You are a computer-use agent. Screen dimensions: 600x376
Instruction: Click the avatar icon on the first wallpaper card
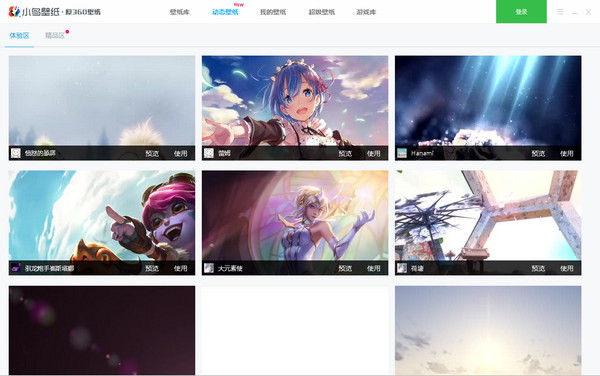click(15, 153)
